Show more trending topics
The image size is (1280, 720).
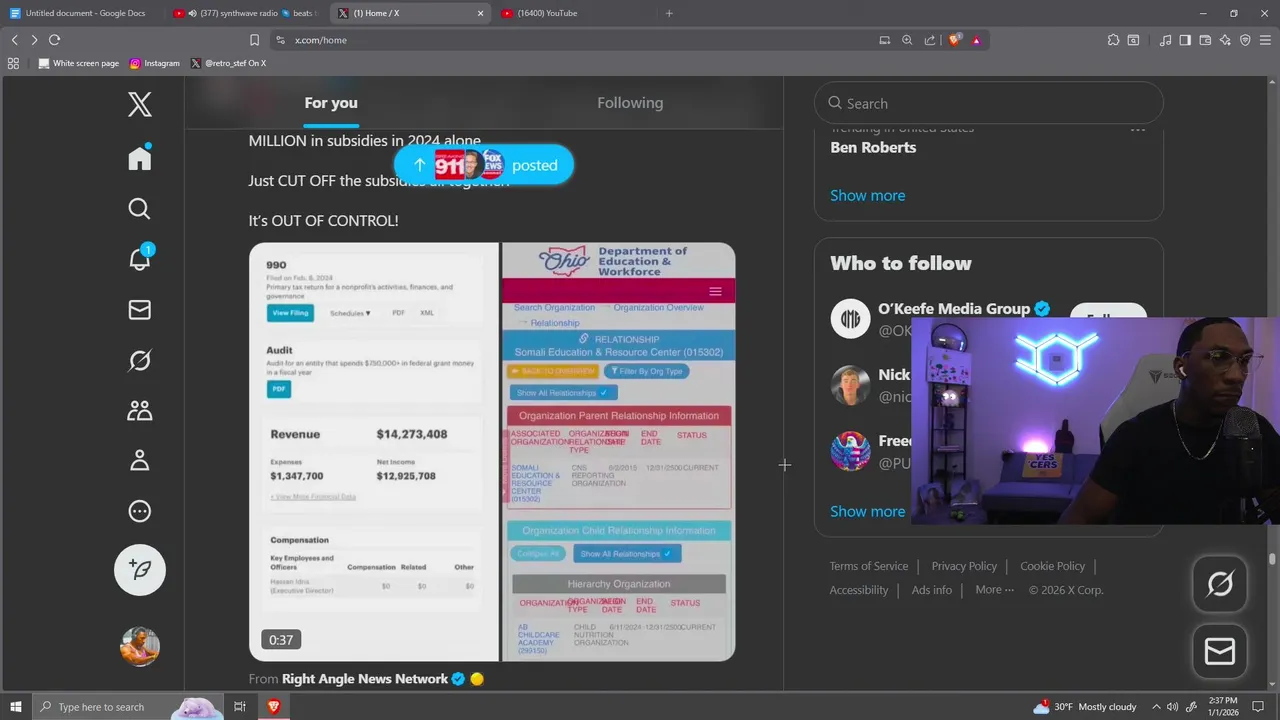(868, 195)
